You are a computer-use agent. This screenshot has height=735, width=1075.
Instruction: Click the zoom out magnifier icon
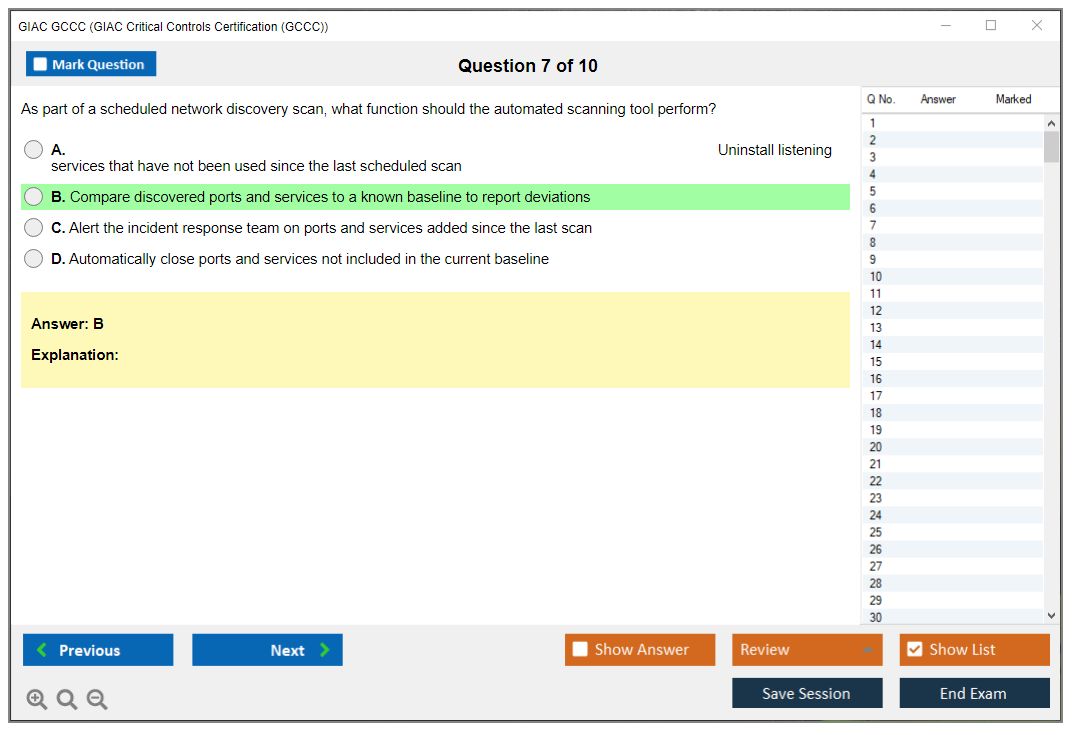tap(96, 699)
